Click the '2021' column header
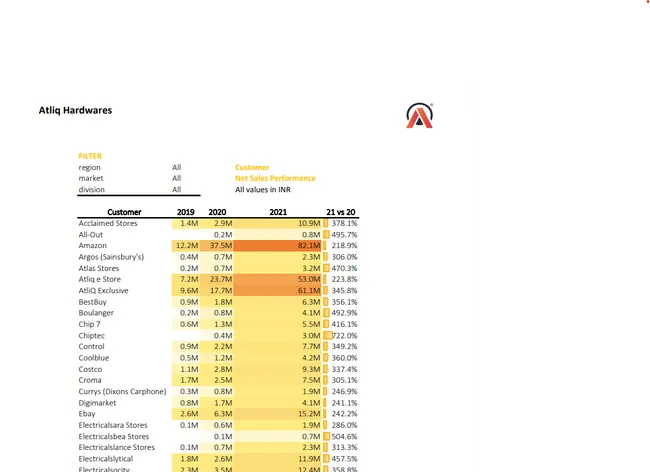The height and width of the screenshot is (472, 650). (x=278, y=212)
